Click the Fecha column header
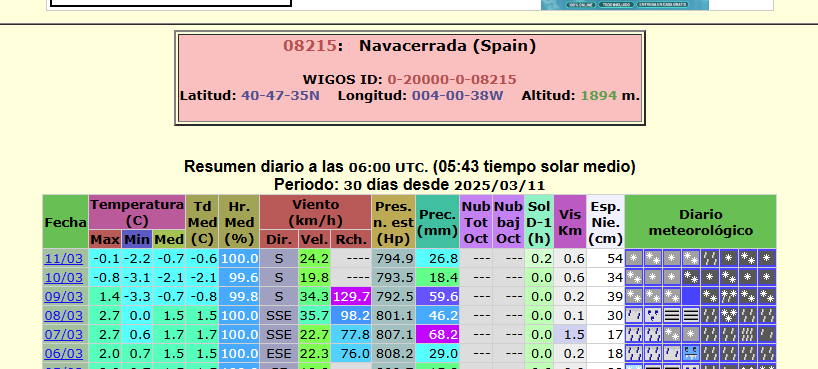Image resolution: width=818 pixels, height=369 pixels. [x=65, y=222]
